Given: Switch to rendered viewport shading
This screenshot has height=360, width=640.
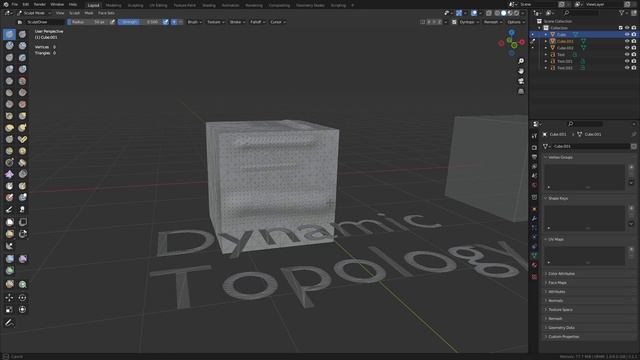Looking at the screenshot, I should click(516, 13).
